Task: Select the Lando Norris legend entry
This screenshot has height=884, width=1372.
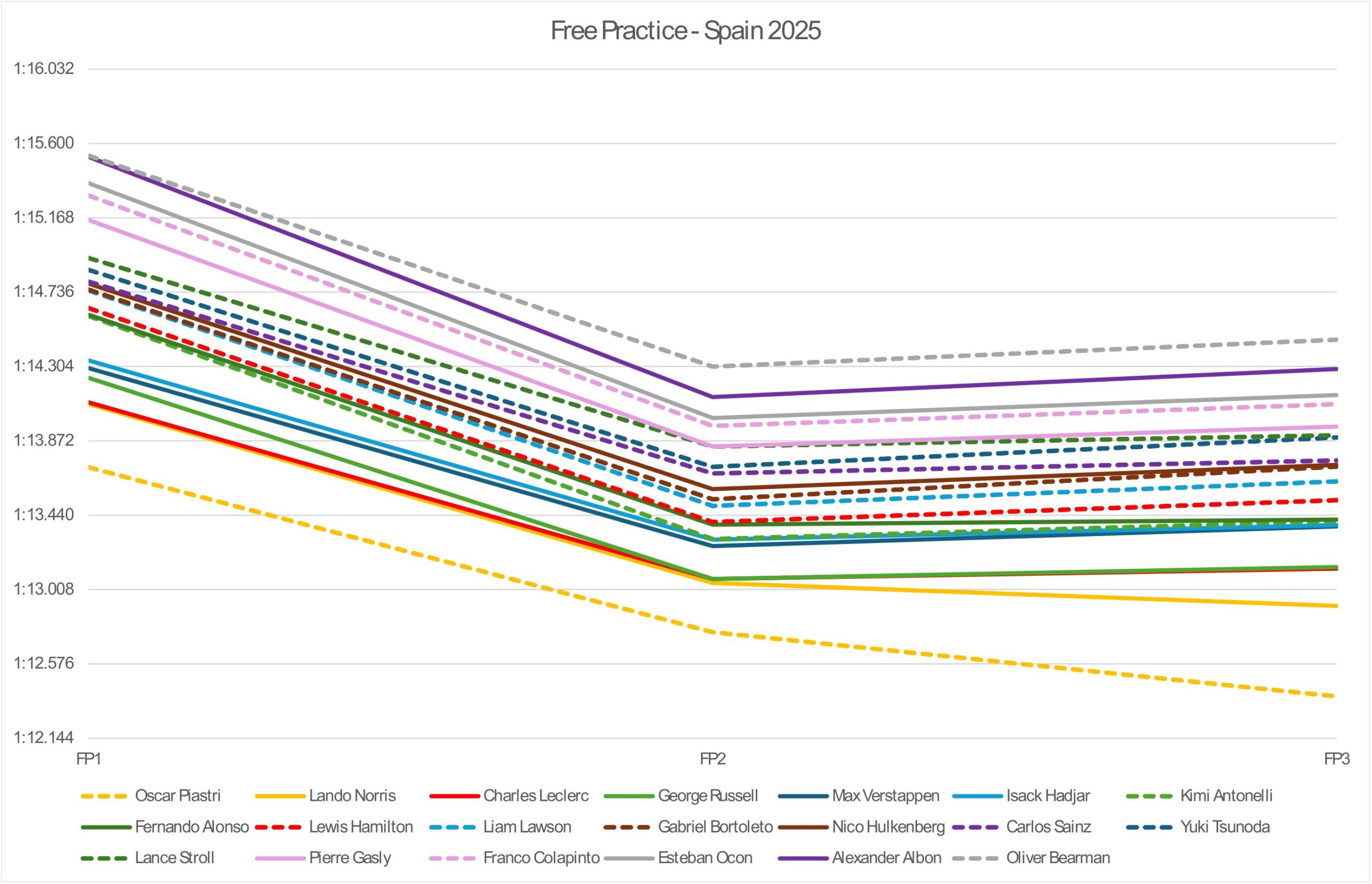Action: click(352, 796)
